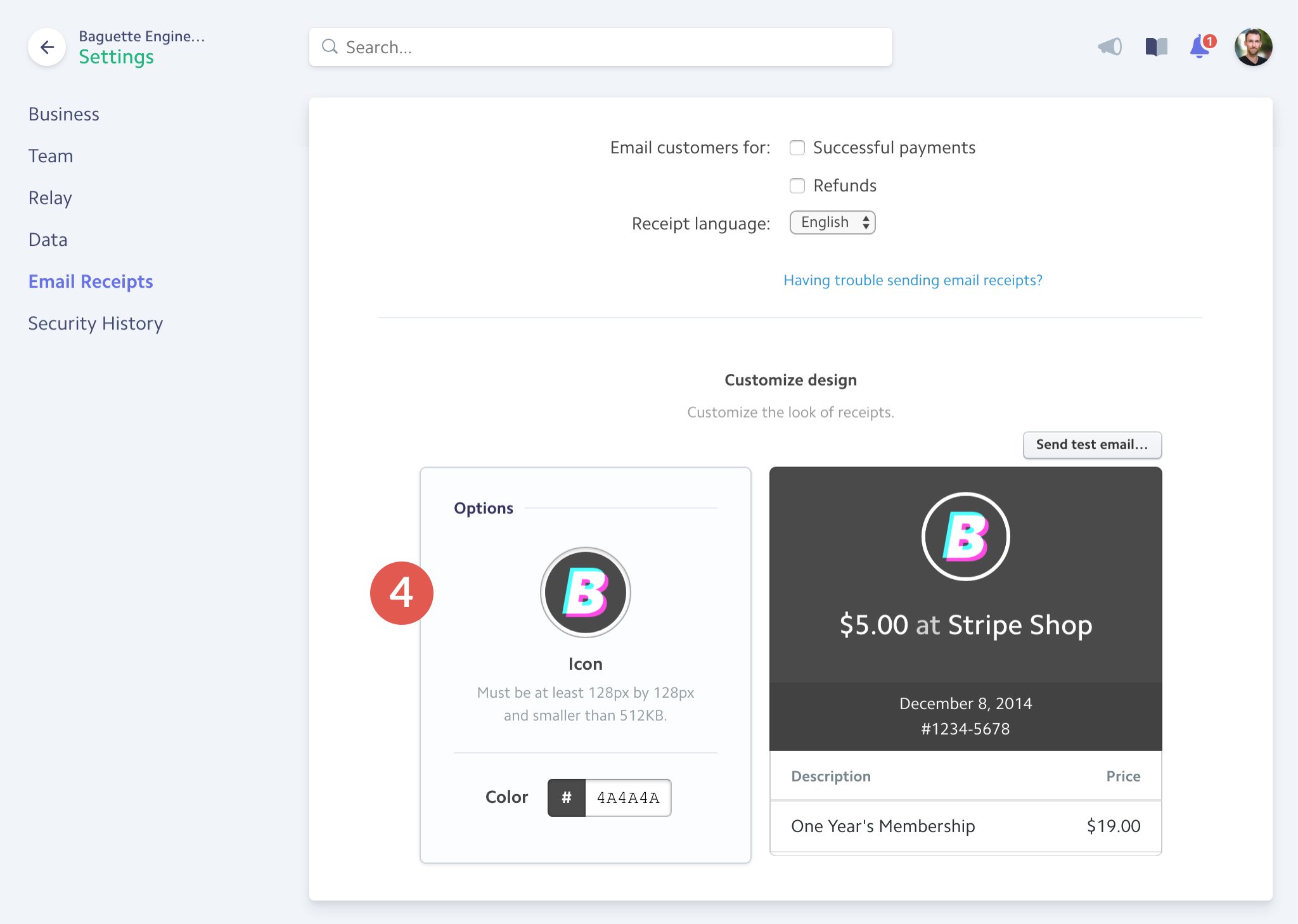Open the megaphone announcements icon
The image size is (1298, 924).
click(x=1110, y=47)
